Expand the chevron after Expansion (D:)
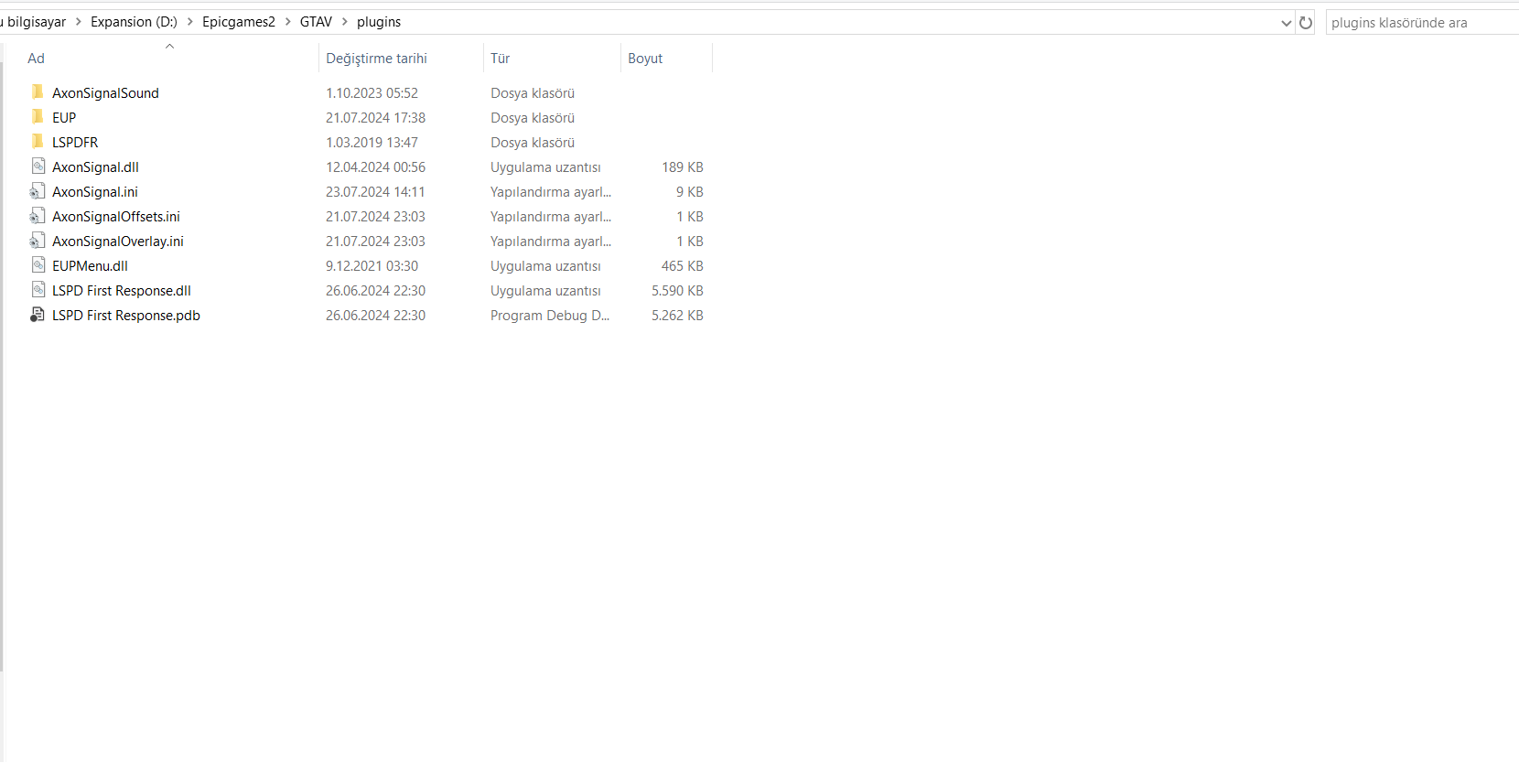 click(x=190, y=22)
